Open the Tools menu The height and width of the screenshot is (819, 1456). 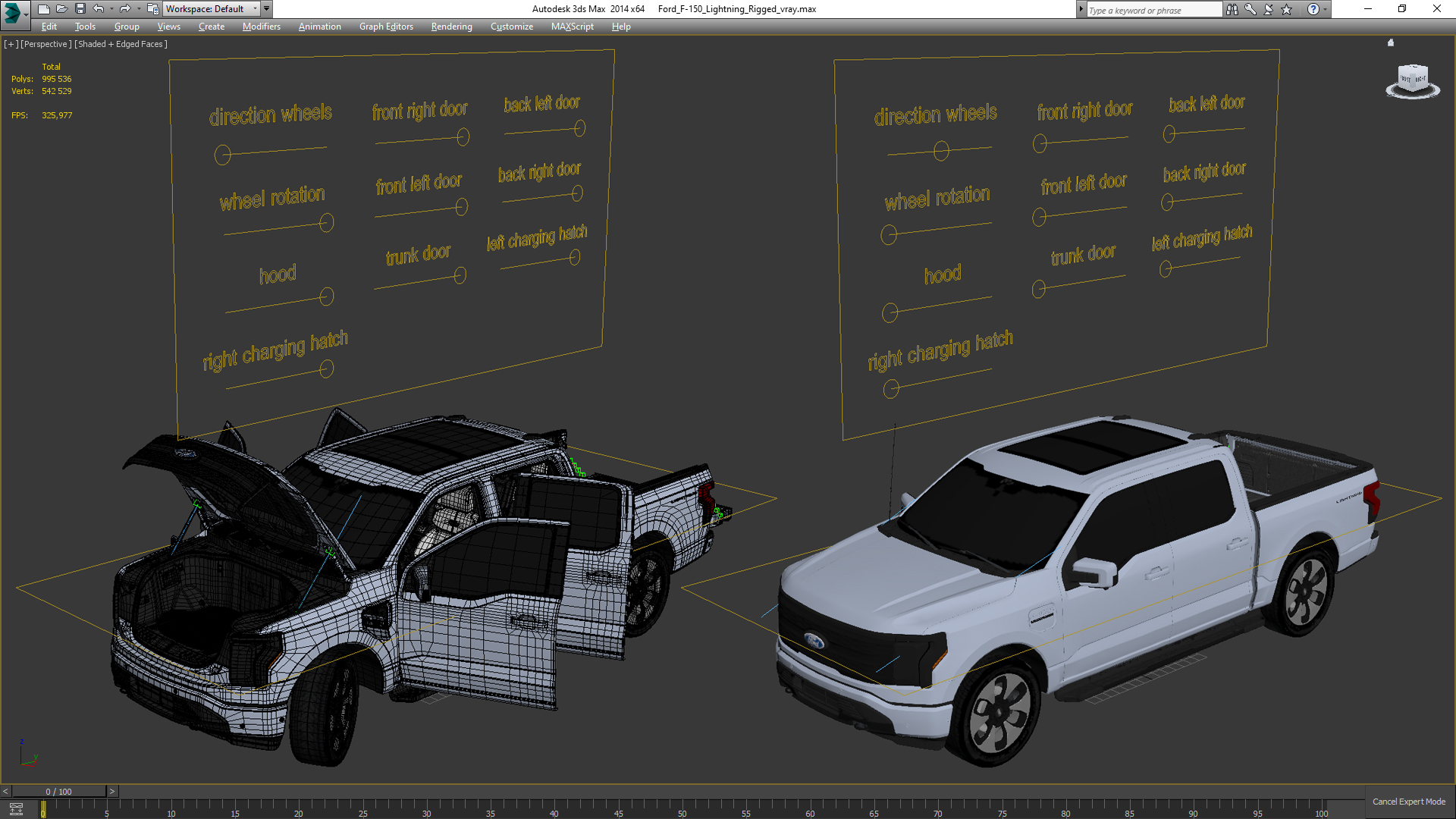85,27
